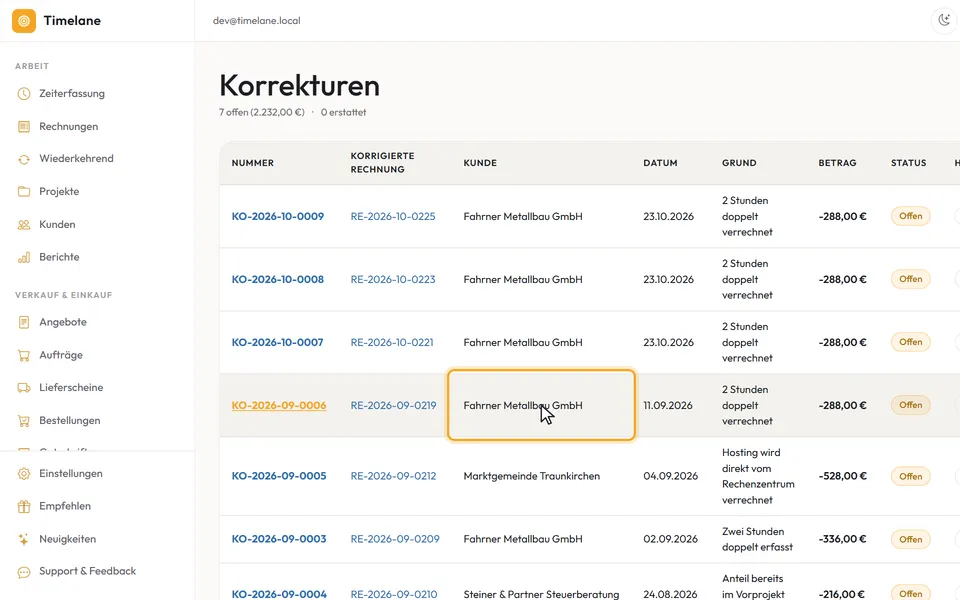Toggle dark mode moon icon

click(944, 20)
